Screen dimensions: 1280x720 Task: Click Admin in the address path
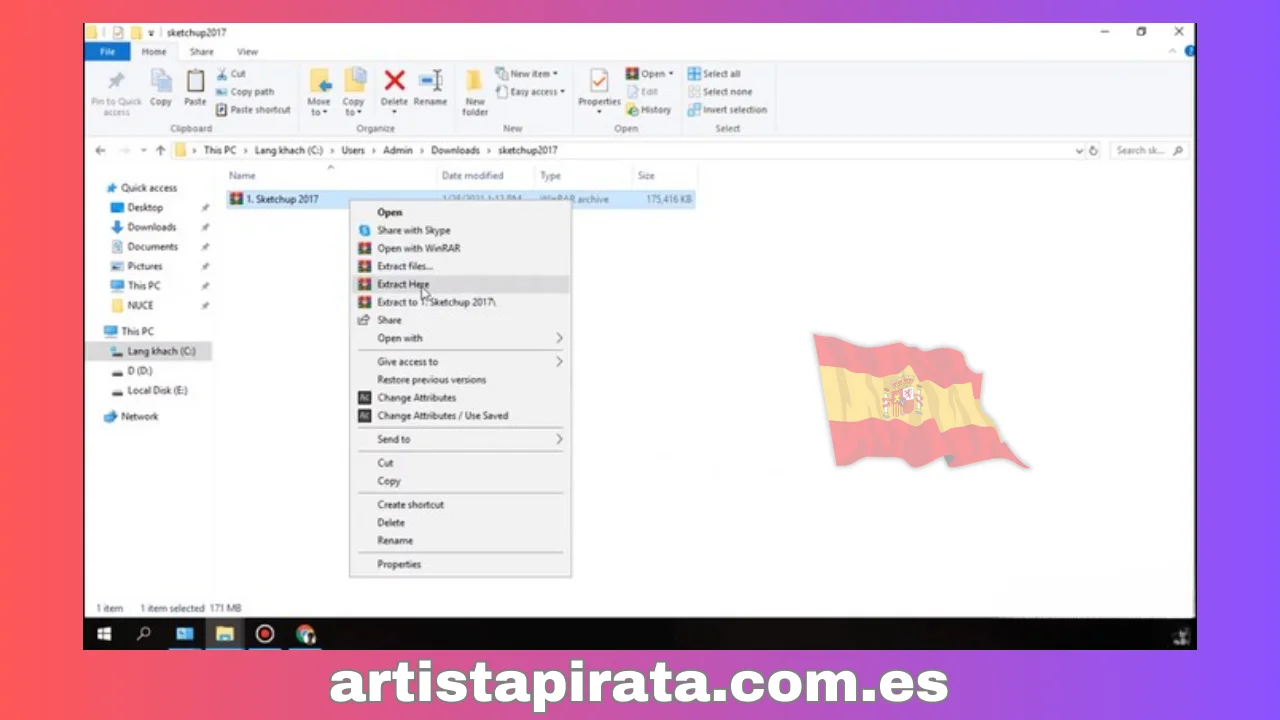tap(396, 151)
